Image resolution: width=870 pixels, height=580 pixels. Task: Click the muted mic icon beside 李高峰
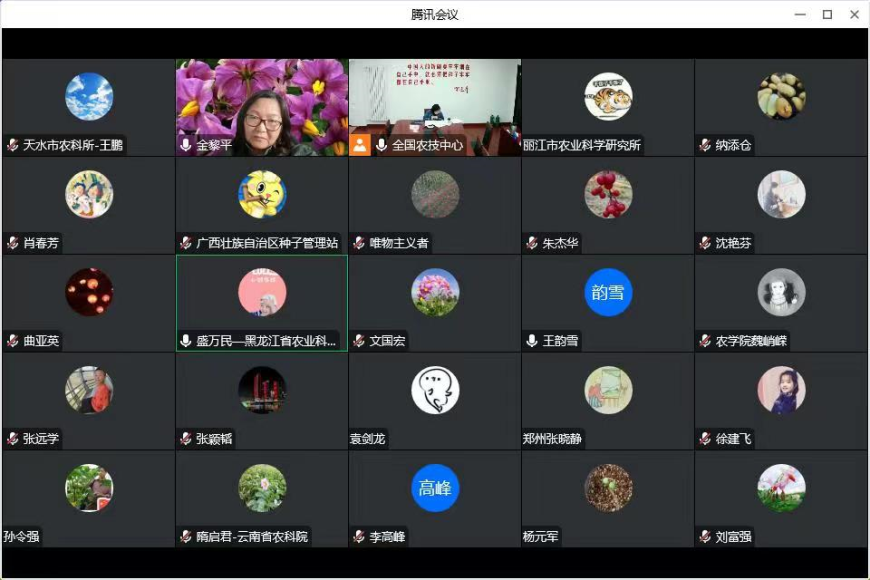pos(359,537)
